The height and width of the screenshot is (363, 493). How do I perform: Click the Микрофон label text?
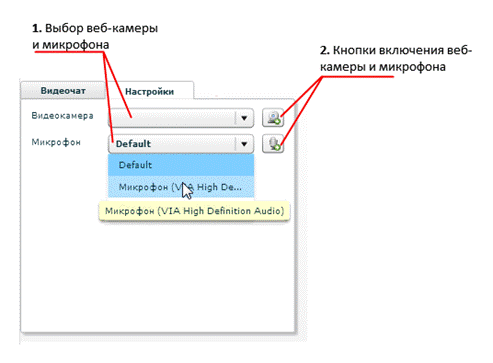[x=56, y=142]
